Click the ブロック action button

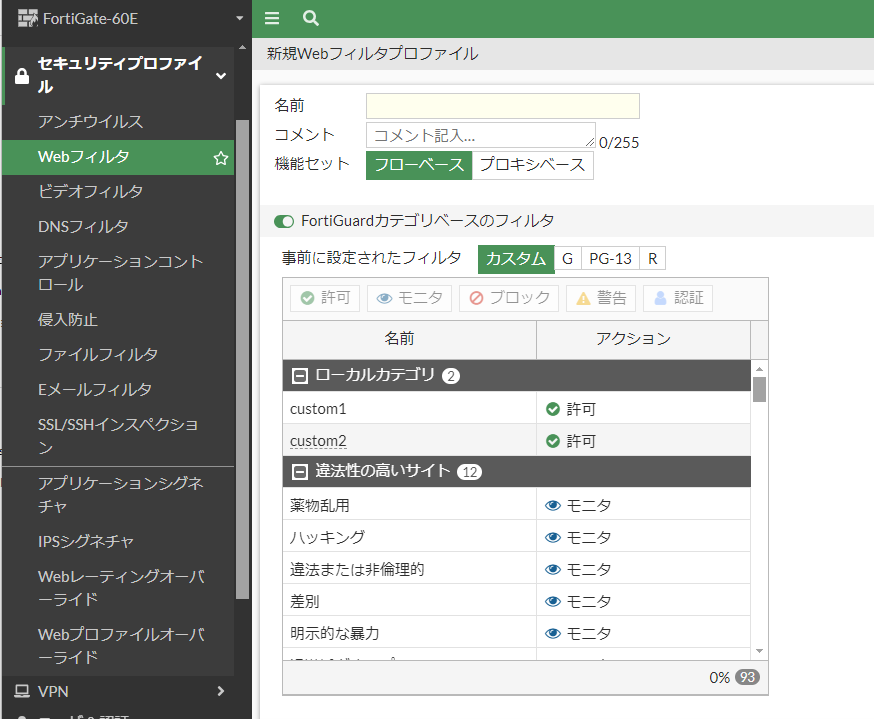coord(509,298)
